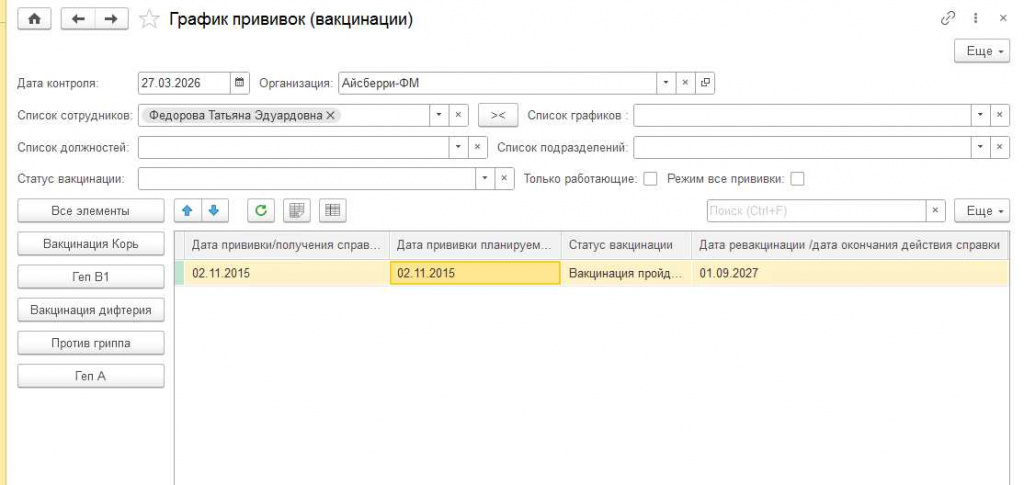Sort by Дата прививки/получения справки column header
This screenshot has height=485, width=1024.
(286, 245)
